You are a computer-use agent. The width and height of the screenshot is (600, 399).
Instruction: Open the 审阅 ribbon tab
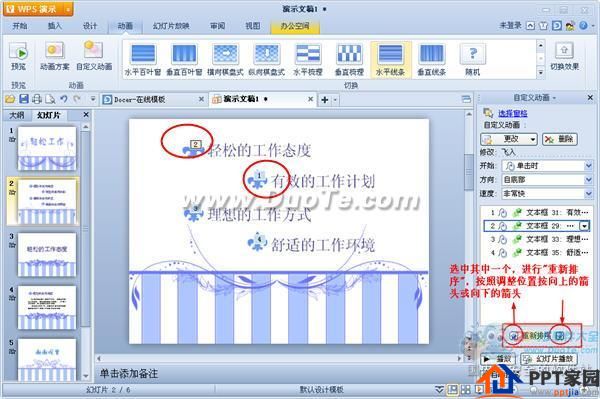[217, 26]
